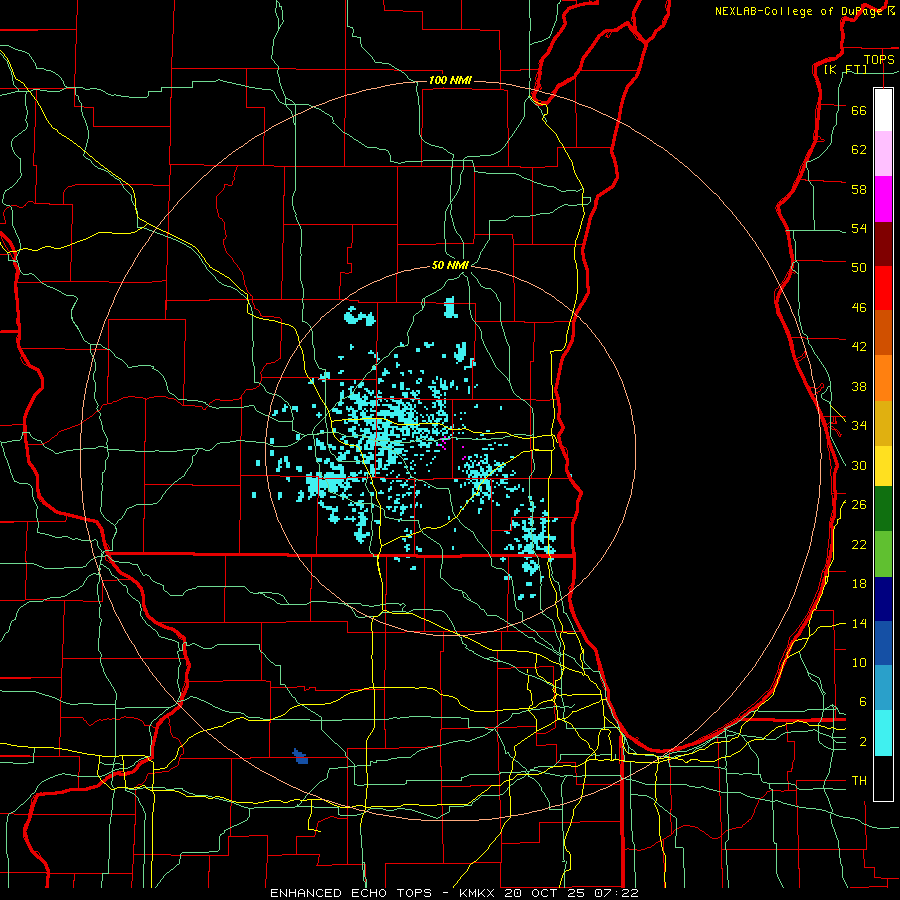Click the '38' legend value
The height and width of the screenshot is (900, 900).
tap(859, 386)
